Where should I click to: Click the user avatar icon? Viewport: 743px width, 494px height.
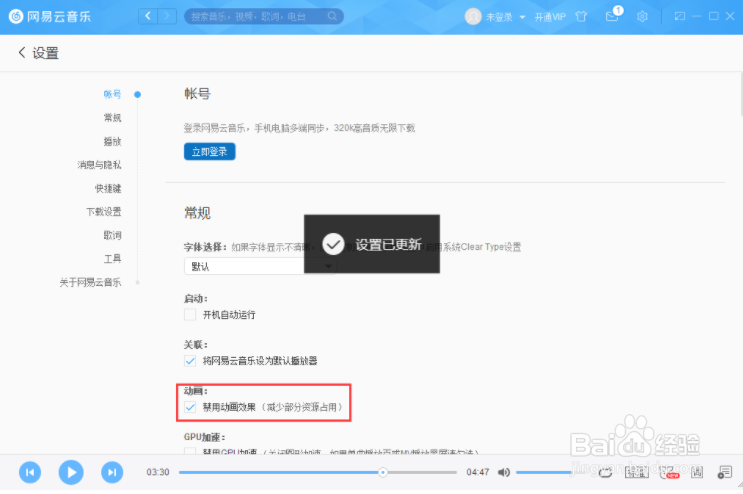tap(472, 17)
